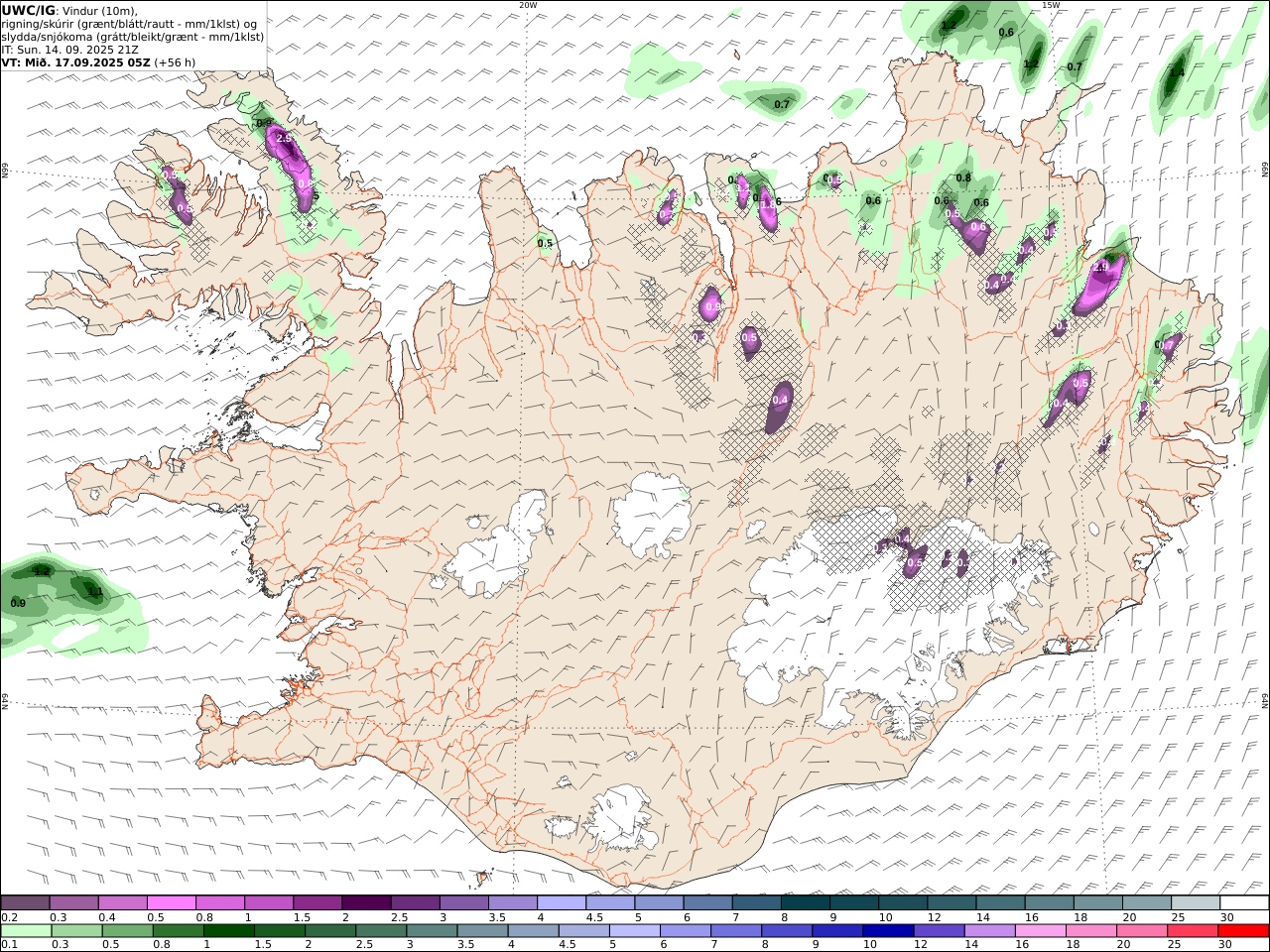Pick the magenta 1.5 swatch in upper legend row
Image resolution: width=1270 pixels, height=952 pixels.
[317, 903]
